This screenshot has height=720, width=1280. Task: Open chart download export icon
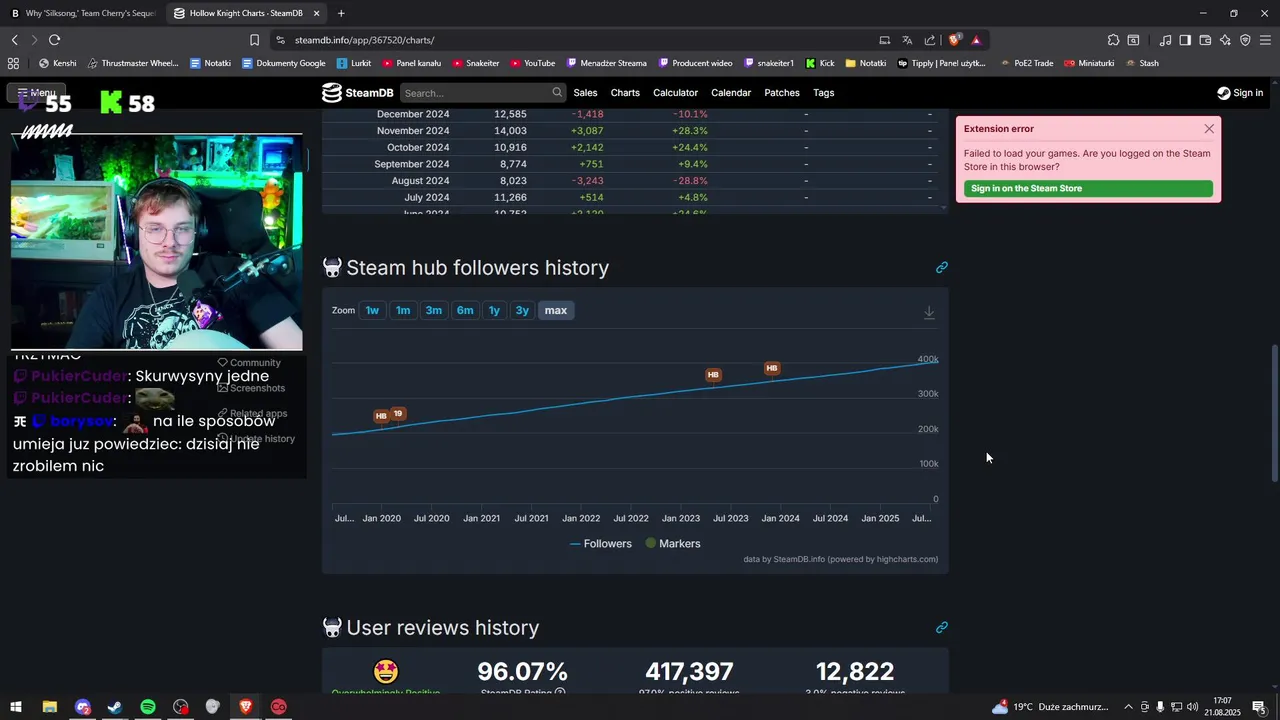929,312
